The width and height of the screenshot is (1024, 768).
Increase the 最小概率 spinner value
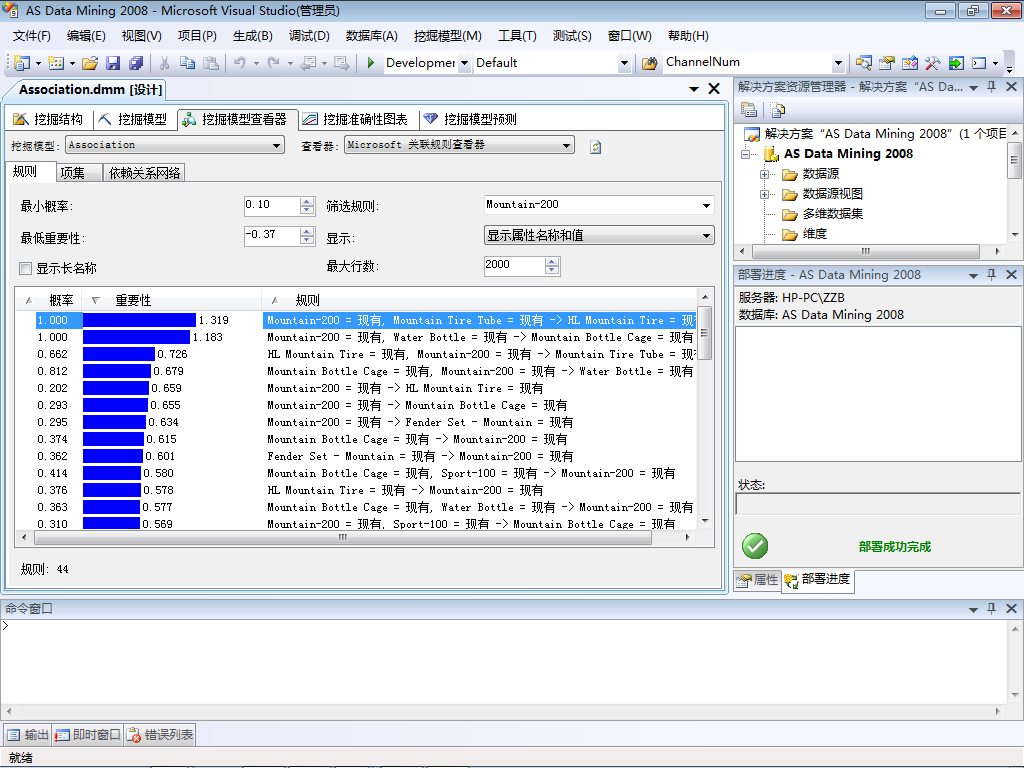pos(307,202)
